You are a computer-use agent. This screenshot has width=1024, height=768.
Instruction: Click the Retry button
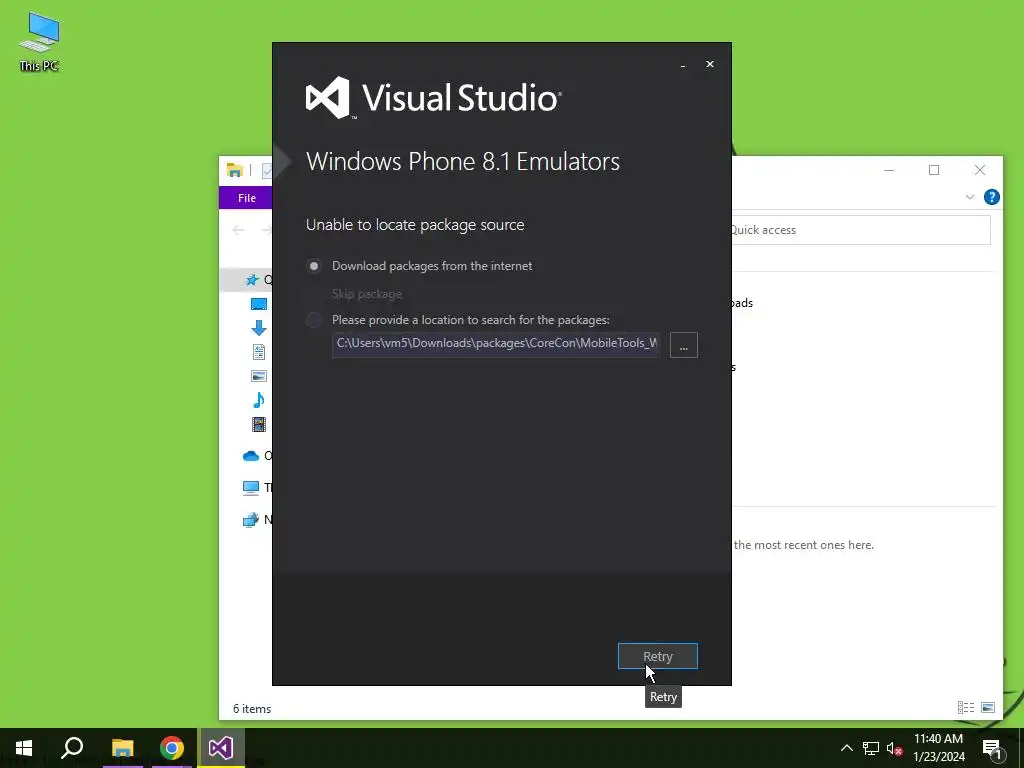tap(658, 656)
